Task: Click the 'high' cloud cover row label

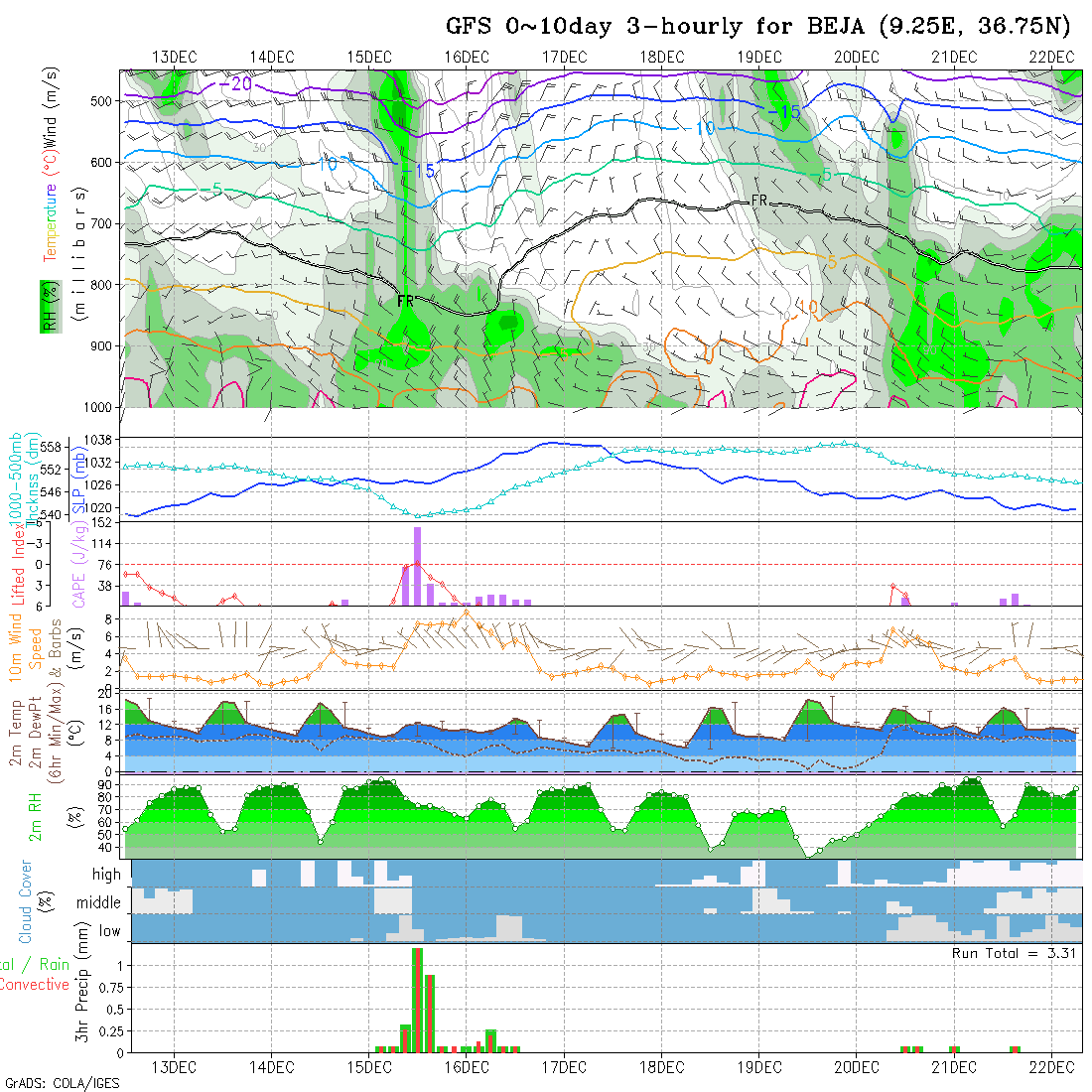Action: click(106, 875)
